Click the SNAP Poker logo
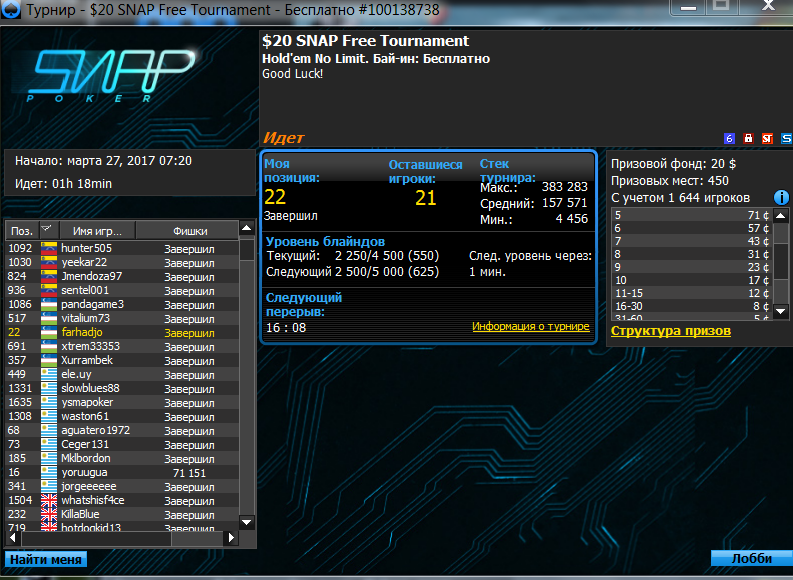This screenshot has height=580, width=793. pyautogui.click(x=111, y=76)
